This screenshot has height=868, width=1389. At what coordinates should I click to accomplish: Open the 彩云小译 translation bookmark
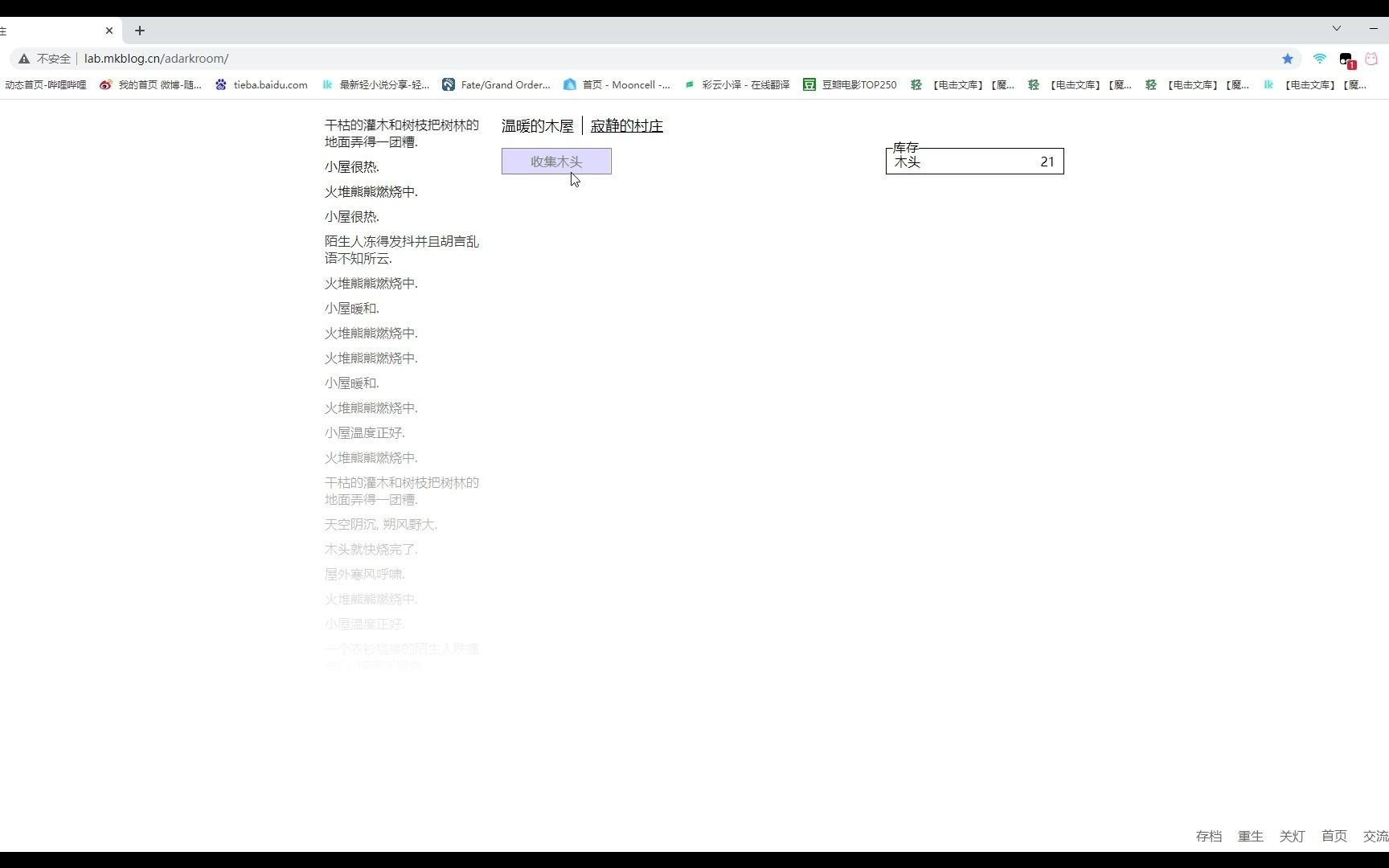737,84
